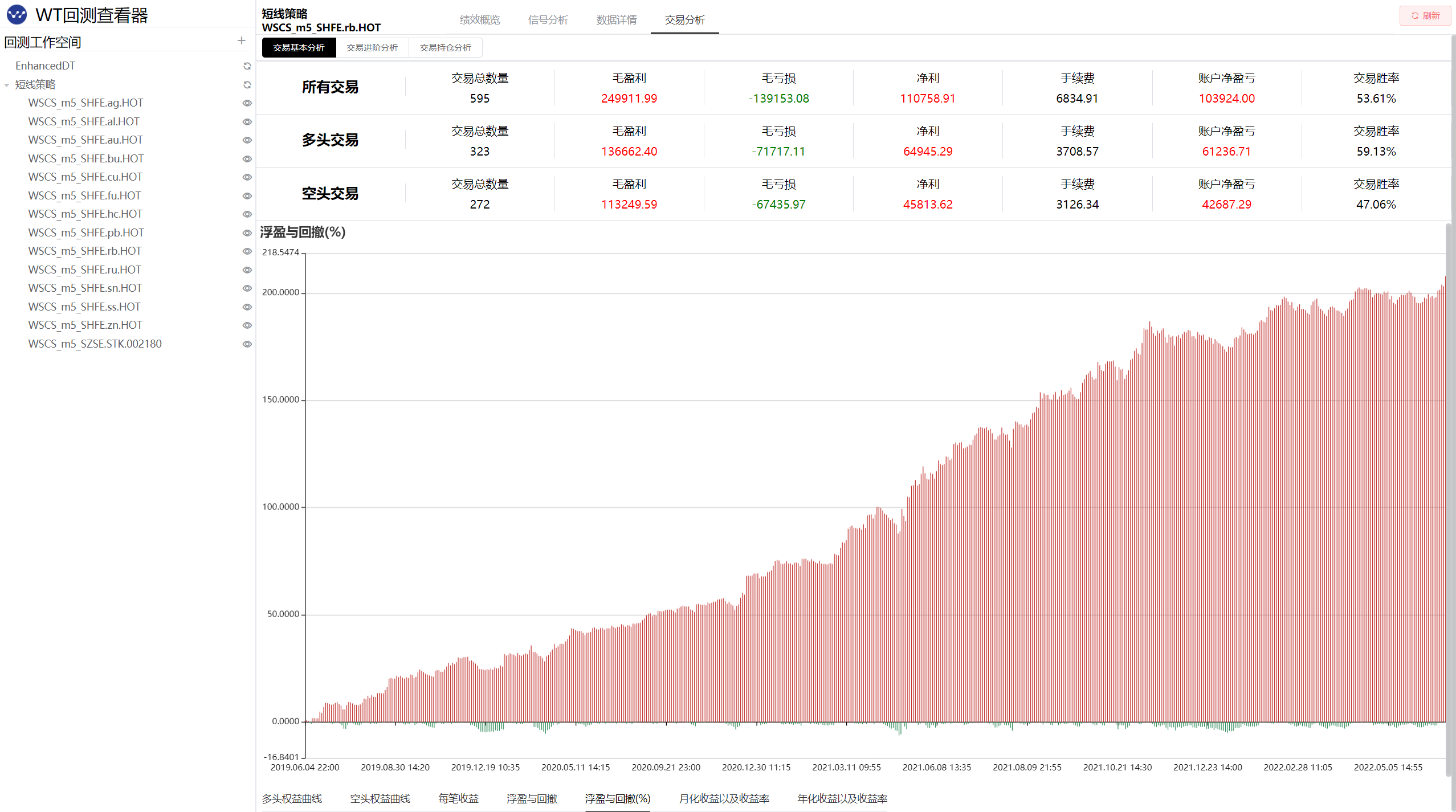The image size is (1456, 812).
Task: Toggle view of WSCS_m5_SHFE.au.HOT entry
Action: point(247,140)
